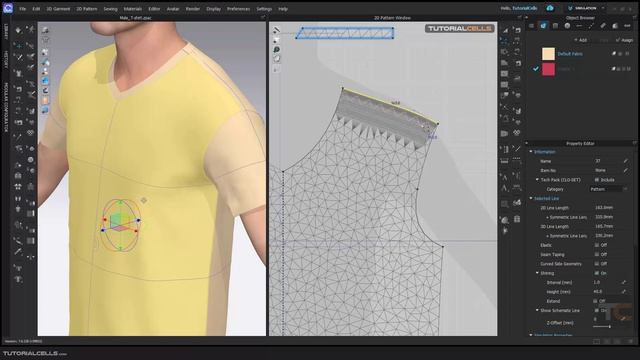Collapse the Property Editor panel arrow
Viewport: 640px width, 360px height.
(x=526, y=143)
